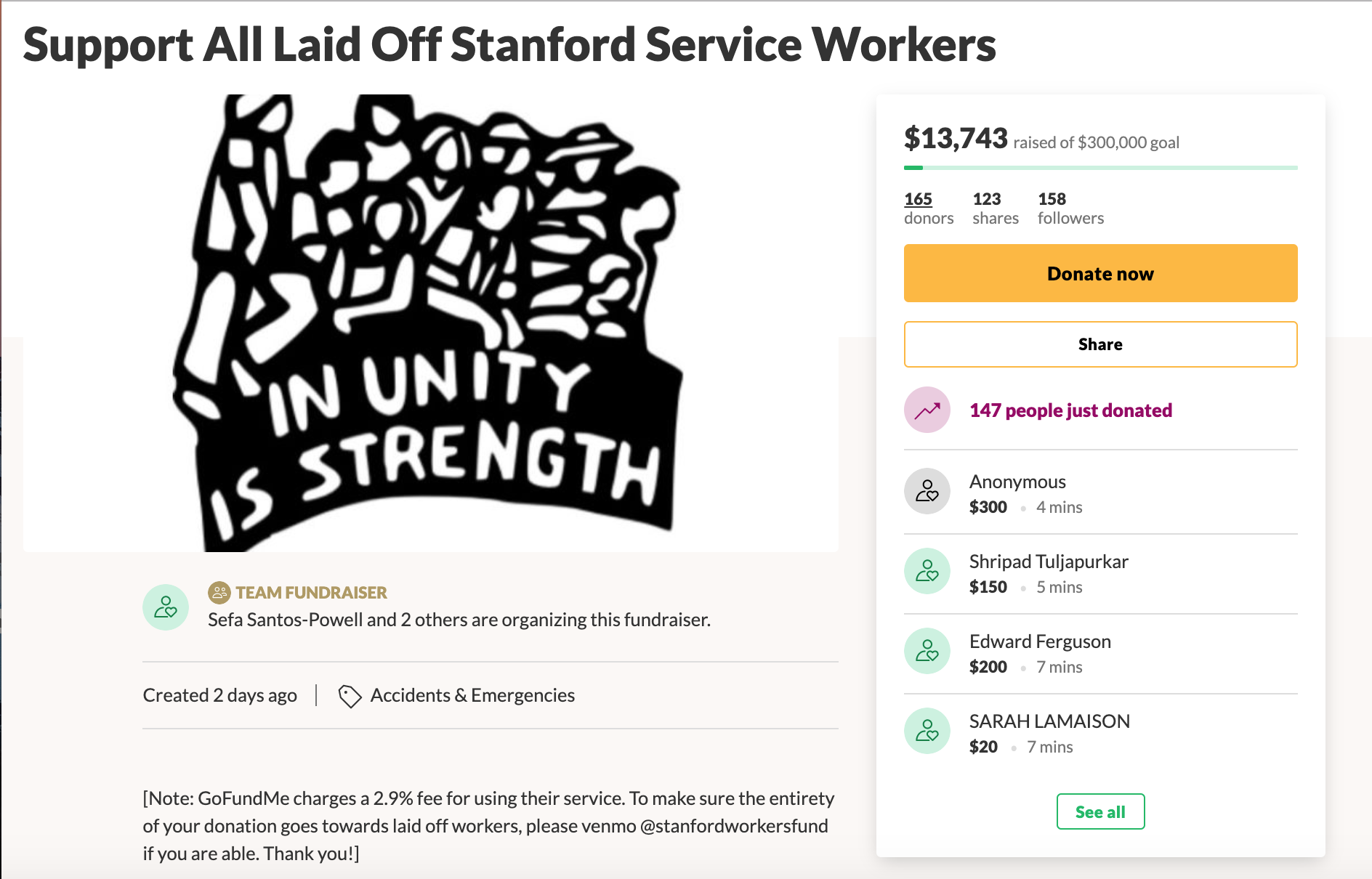
Task: Click the fundraising progress bar
Action: [1100, 168]
